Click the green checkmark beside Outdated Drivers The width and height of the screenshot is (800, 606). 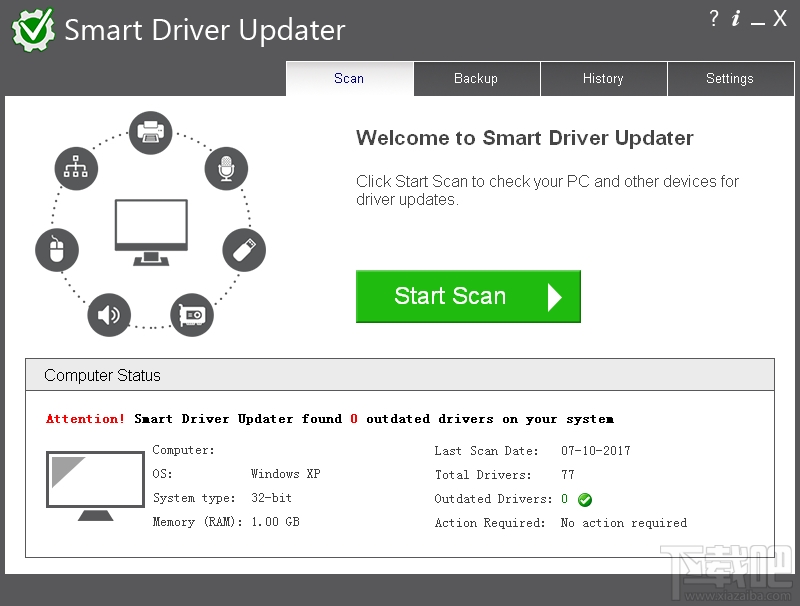pos(584,499)
